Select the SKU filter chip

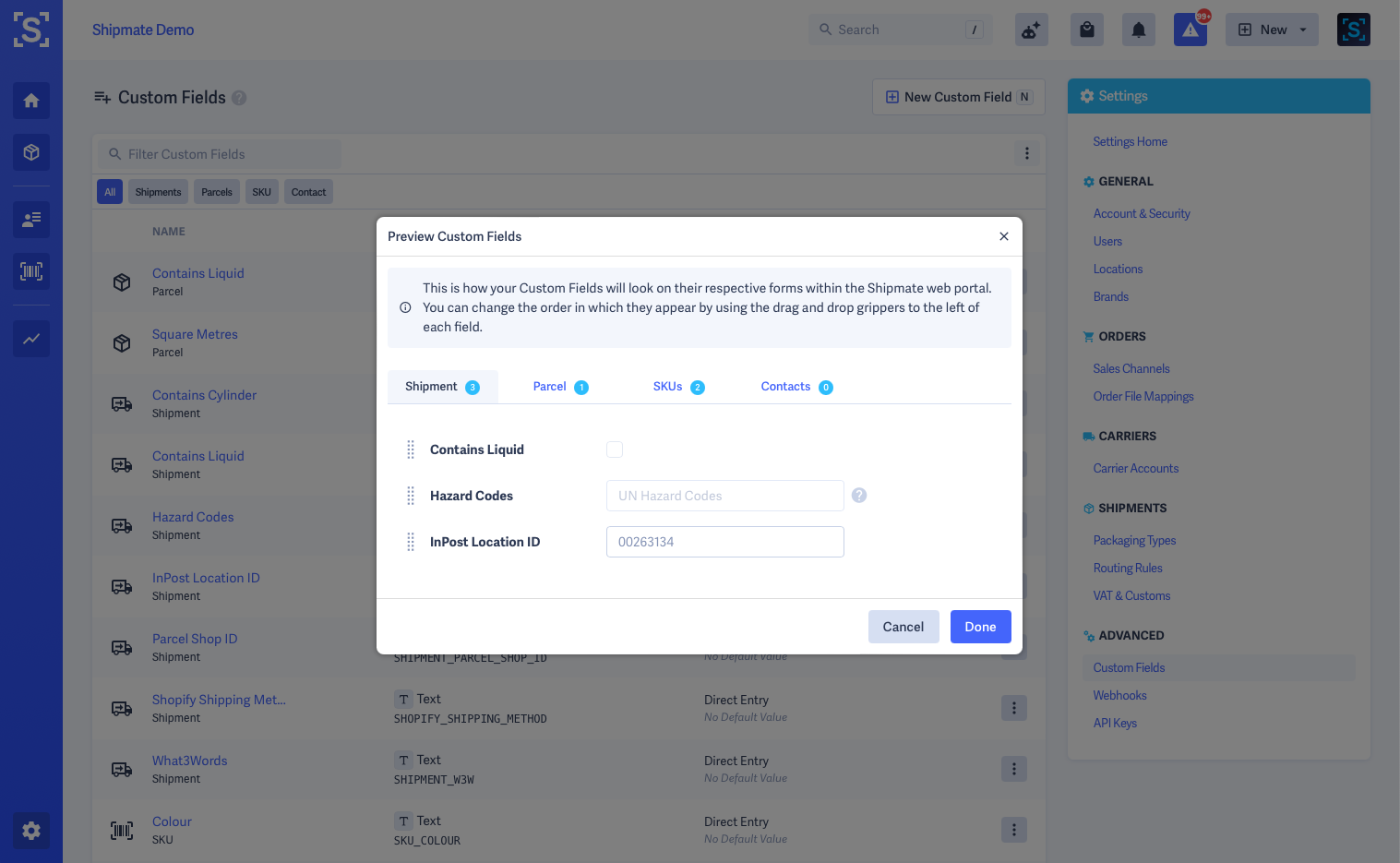click(x=262, y=192)
